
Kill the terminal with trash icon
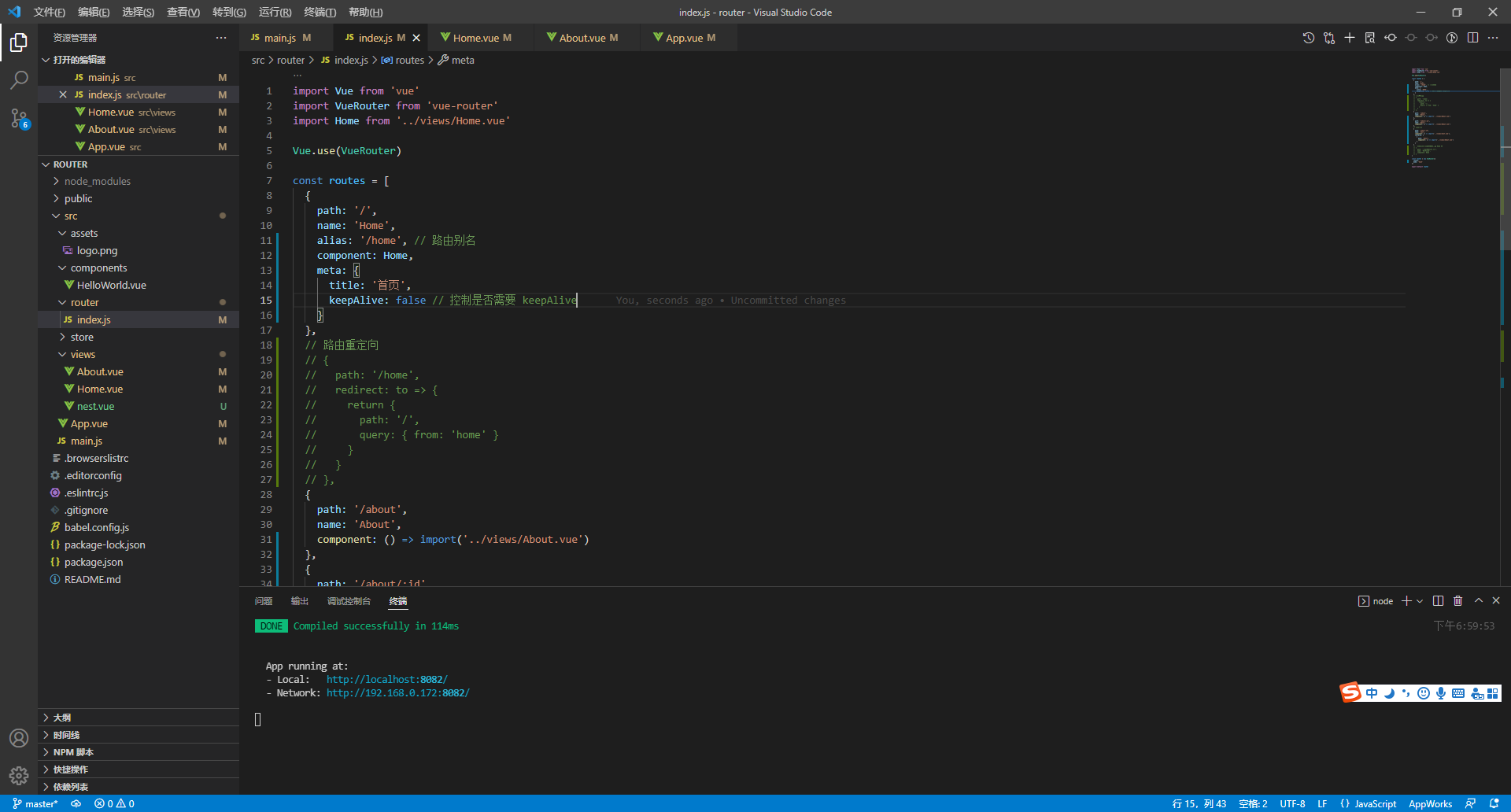tap(1457, 601)
